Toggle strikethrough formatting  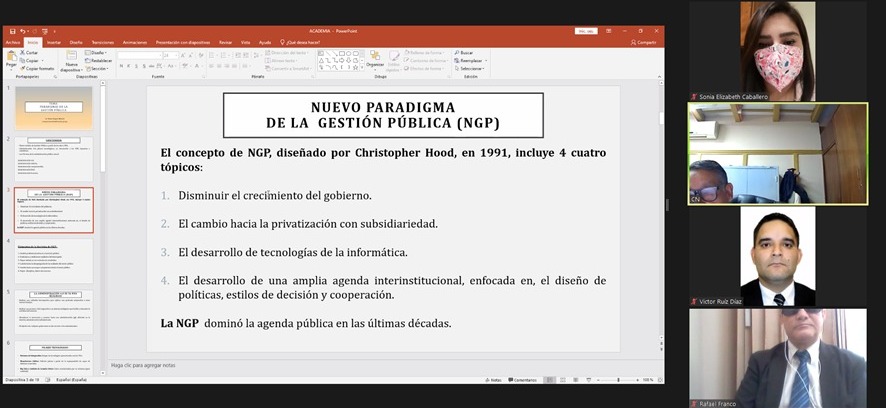coord(151,66)
